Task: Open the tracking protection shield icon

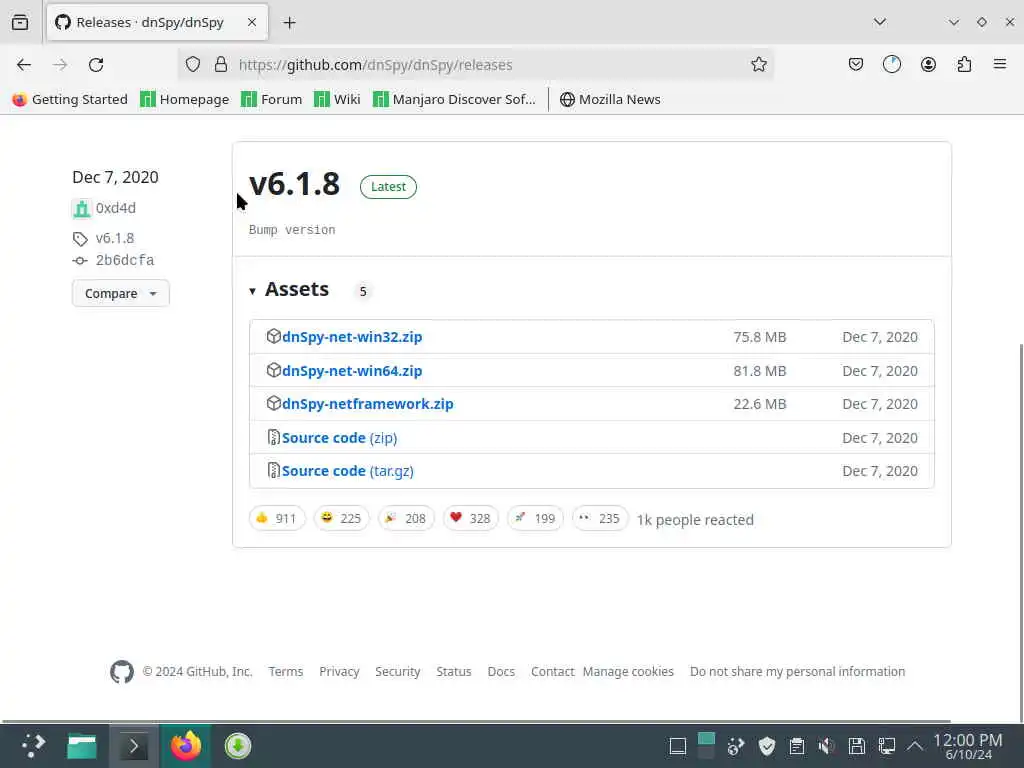Action: point(193,64)
